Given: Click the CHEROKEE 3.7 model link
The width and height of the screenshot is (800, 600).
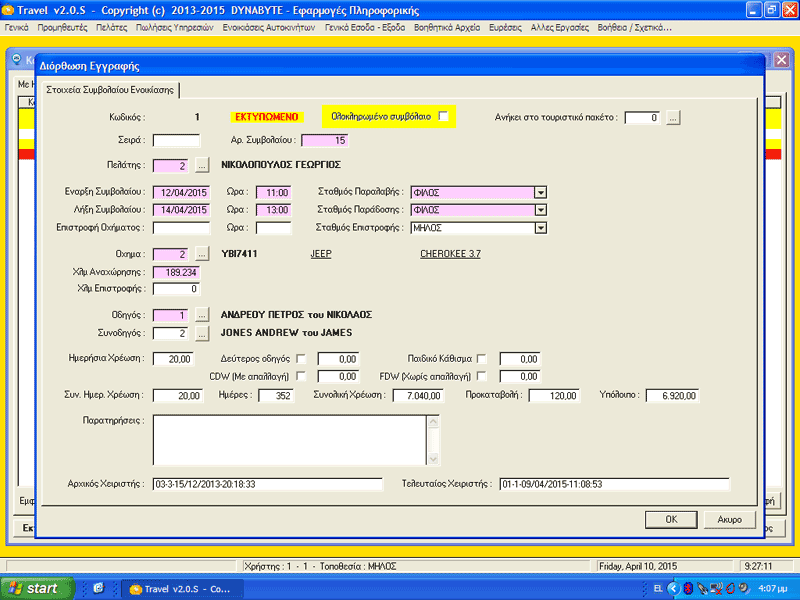Looking at the screenshot, I should point(451,254).
